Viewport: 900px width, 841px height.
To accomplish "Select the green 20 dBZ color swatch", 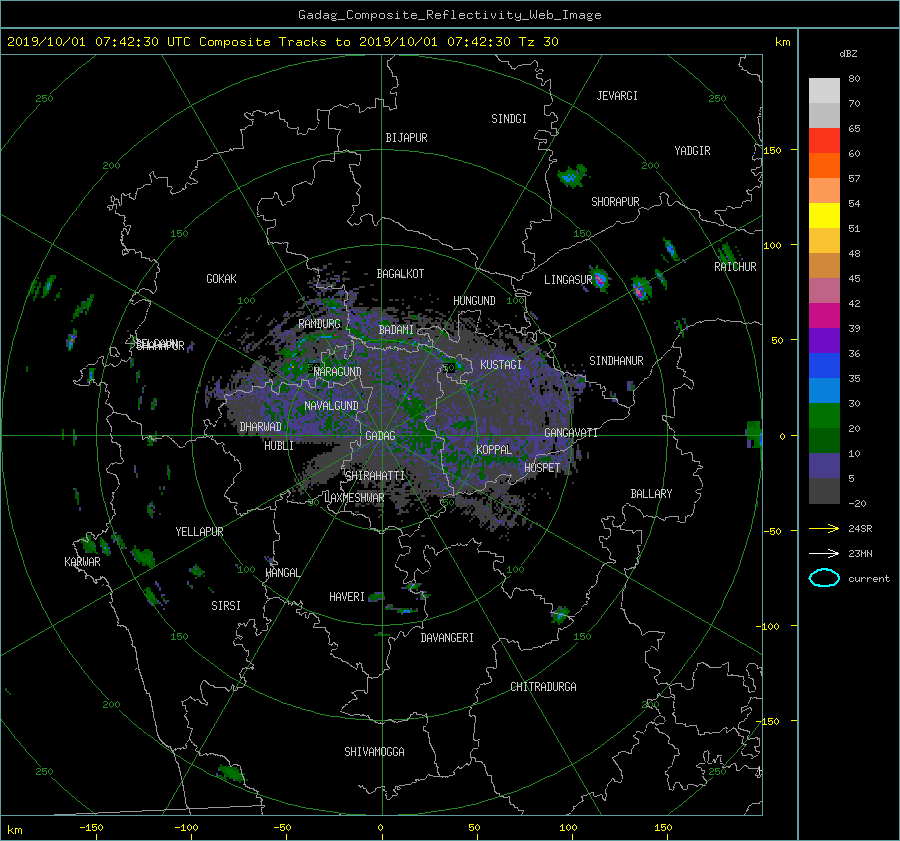I will tap(824, 415).
